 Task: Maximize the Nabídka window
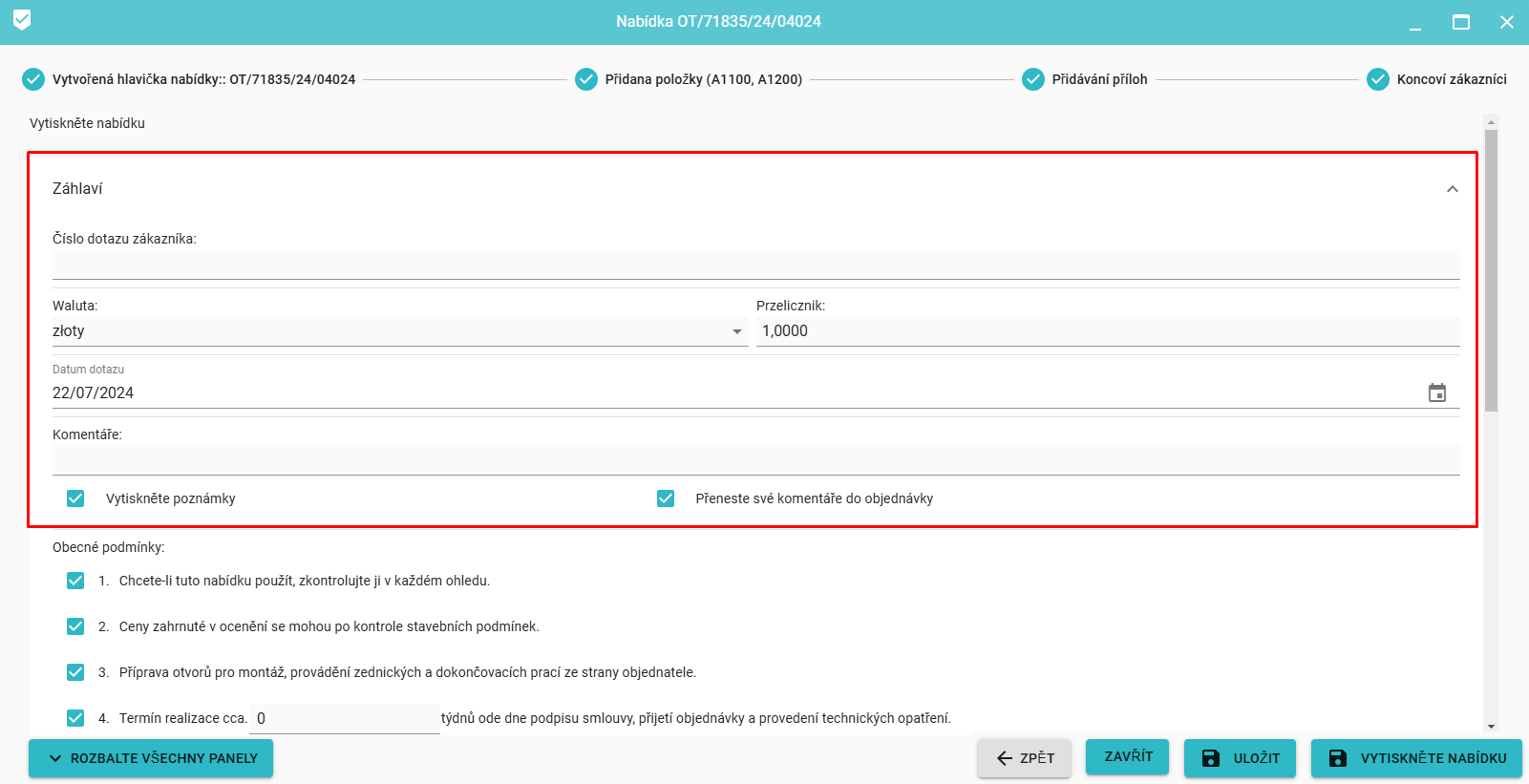coord(1460,22)
